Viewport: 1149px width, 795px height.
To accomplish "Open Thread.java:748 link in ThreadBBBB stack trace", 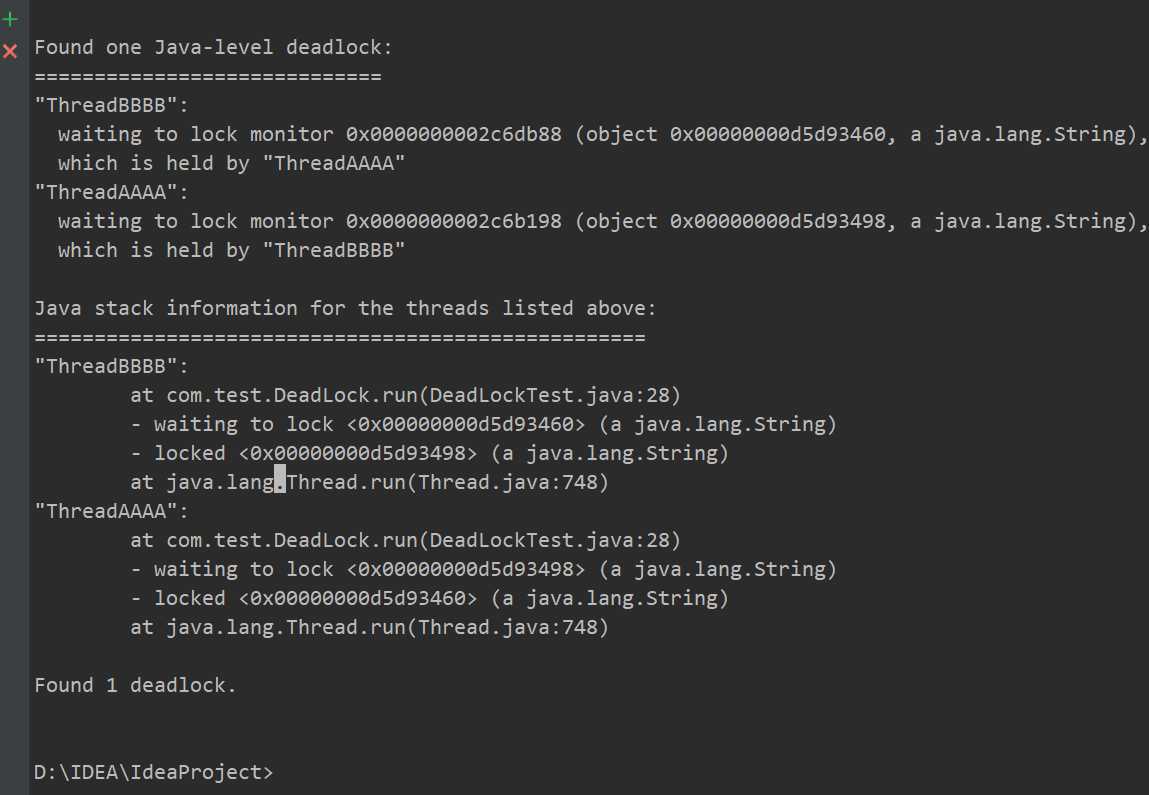I will (x=508, y=482).
